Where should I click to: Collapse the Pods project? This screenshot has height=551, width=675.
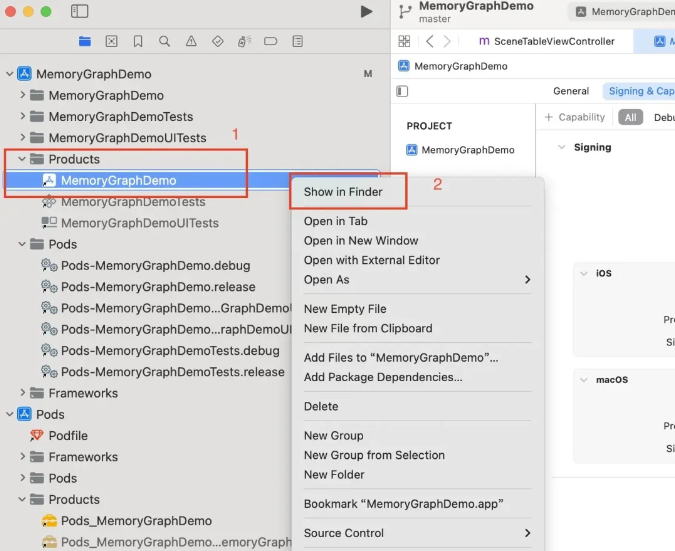click(x=9, y=415)
